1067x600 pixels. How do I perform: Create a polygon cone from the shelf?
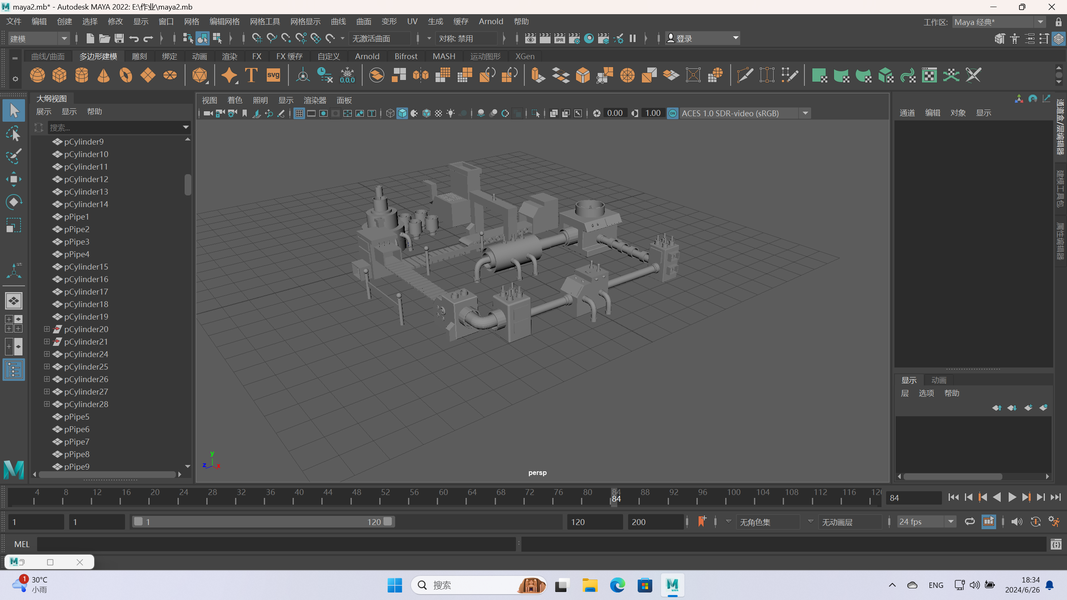coord(104,76)
